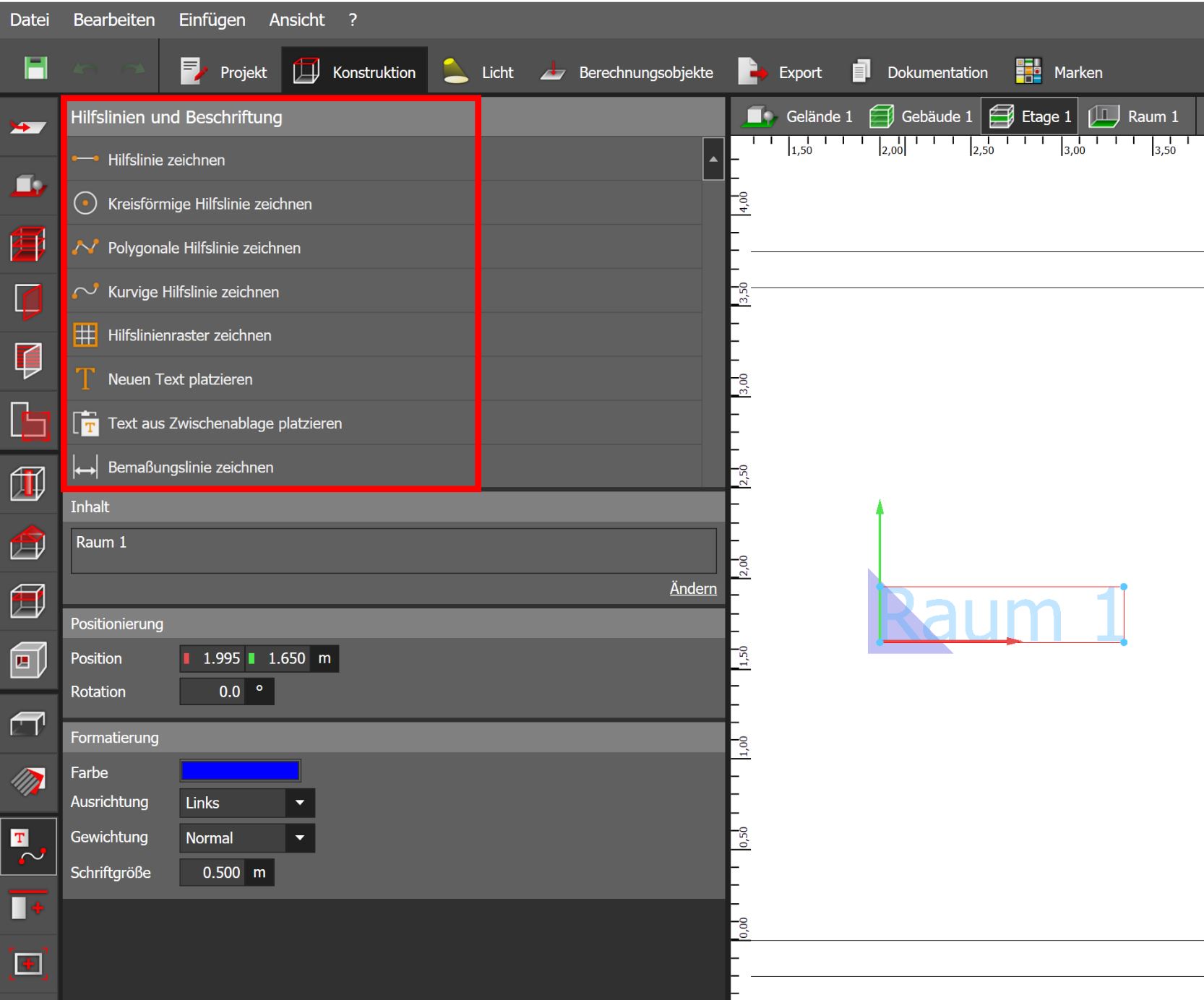The height and width of the screenshot is (1000, 1204).
Task: Click the sidebar add-view bar plus icon
Action: 29,905
